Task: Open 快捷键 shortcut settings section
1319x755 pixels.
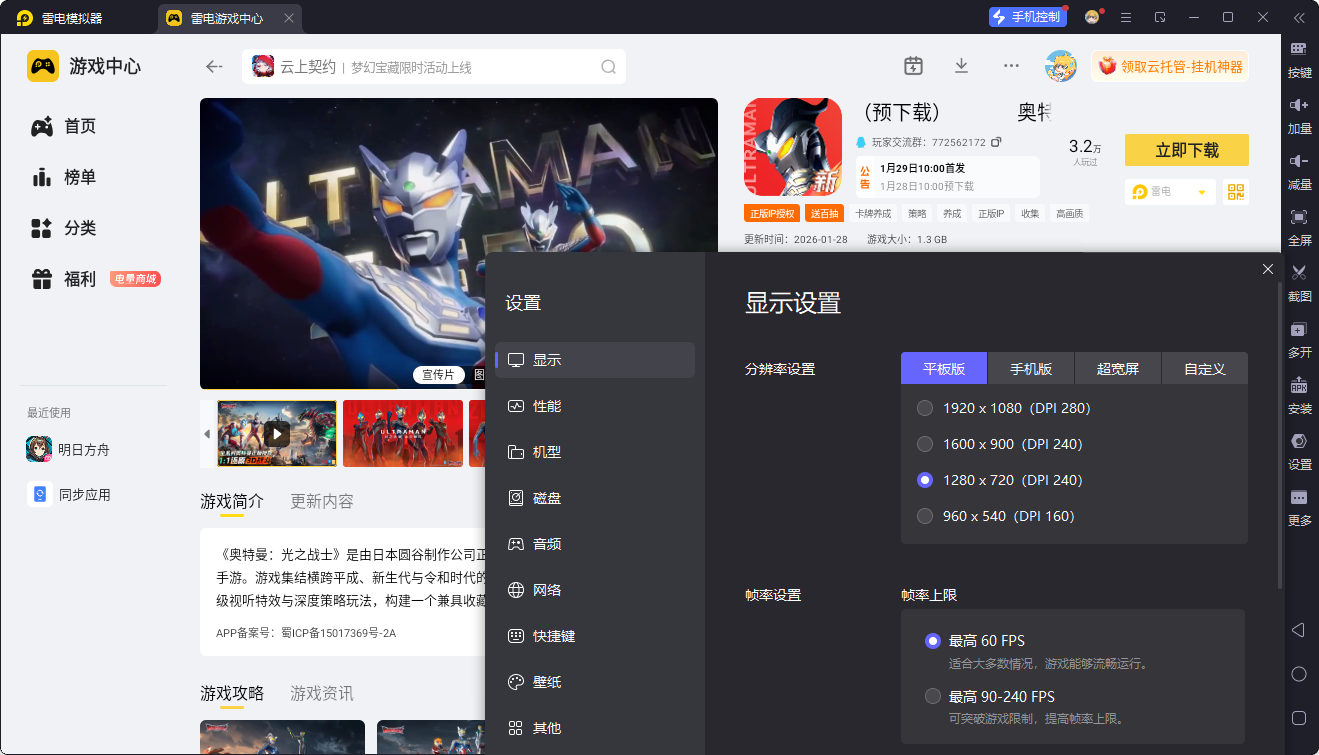Action: pos(595,636)
